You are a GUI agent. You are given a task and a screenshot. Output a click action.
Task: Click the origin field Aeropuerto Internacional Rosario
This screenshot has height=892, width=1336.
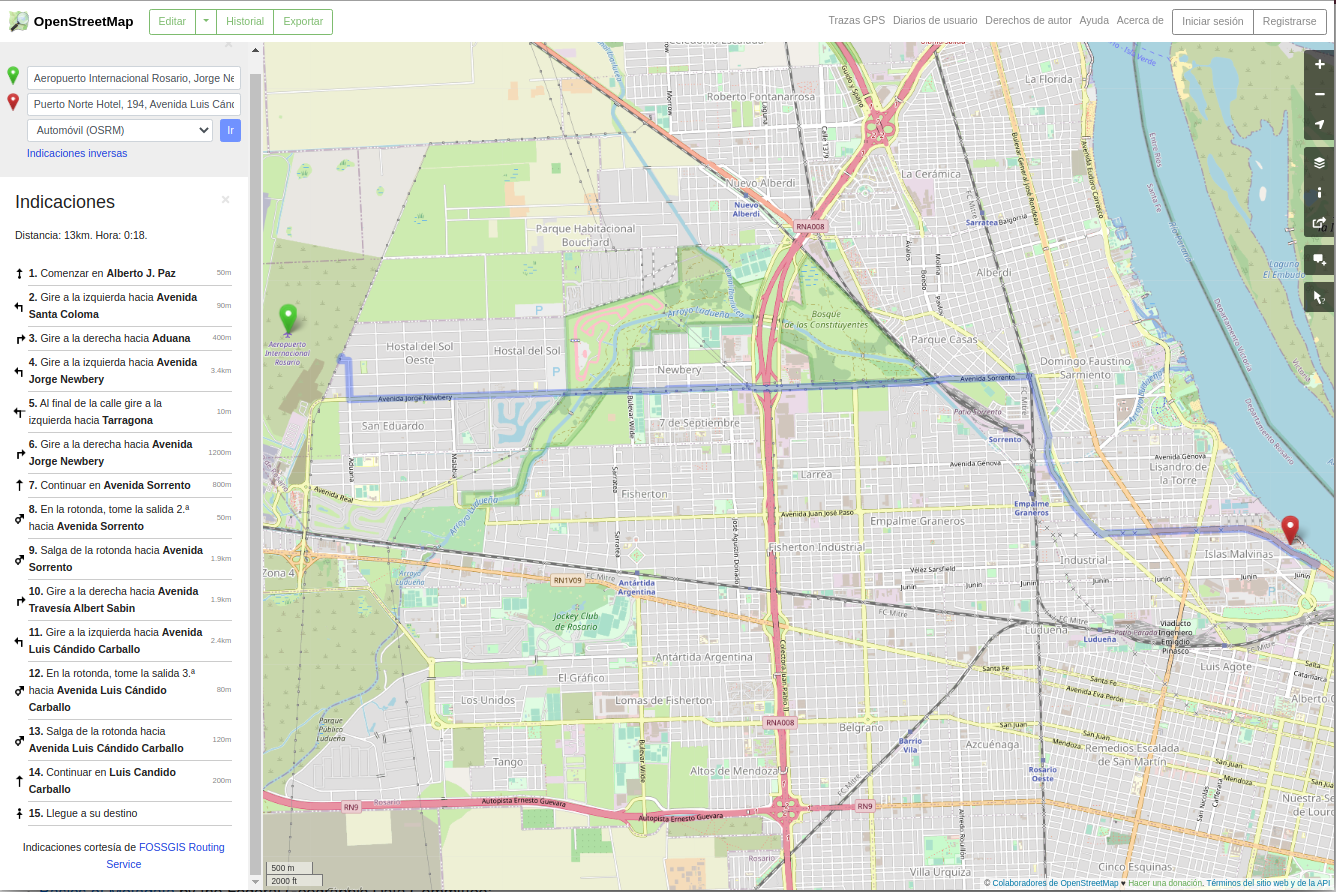pos(134,78)
